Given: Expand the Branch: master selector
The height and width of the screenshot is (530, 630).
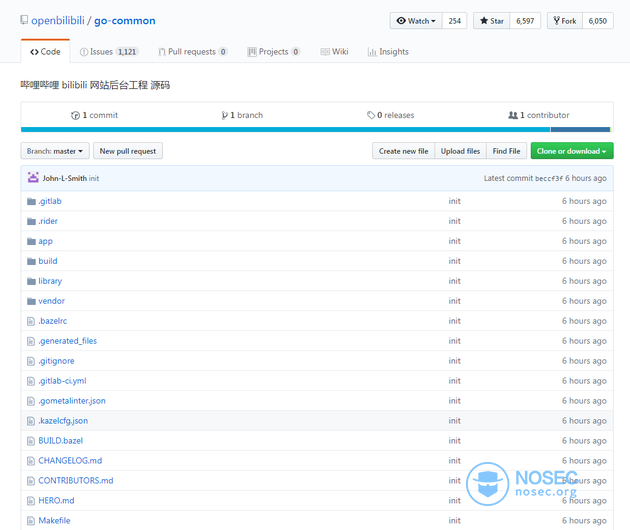Looking at the screenshot, I should [54, 151].
